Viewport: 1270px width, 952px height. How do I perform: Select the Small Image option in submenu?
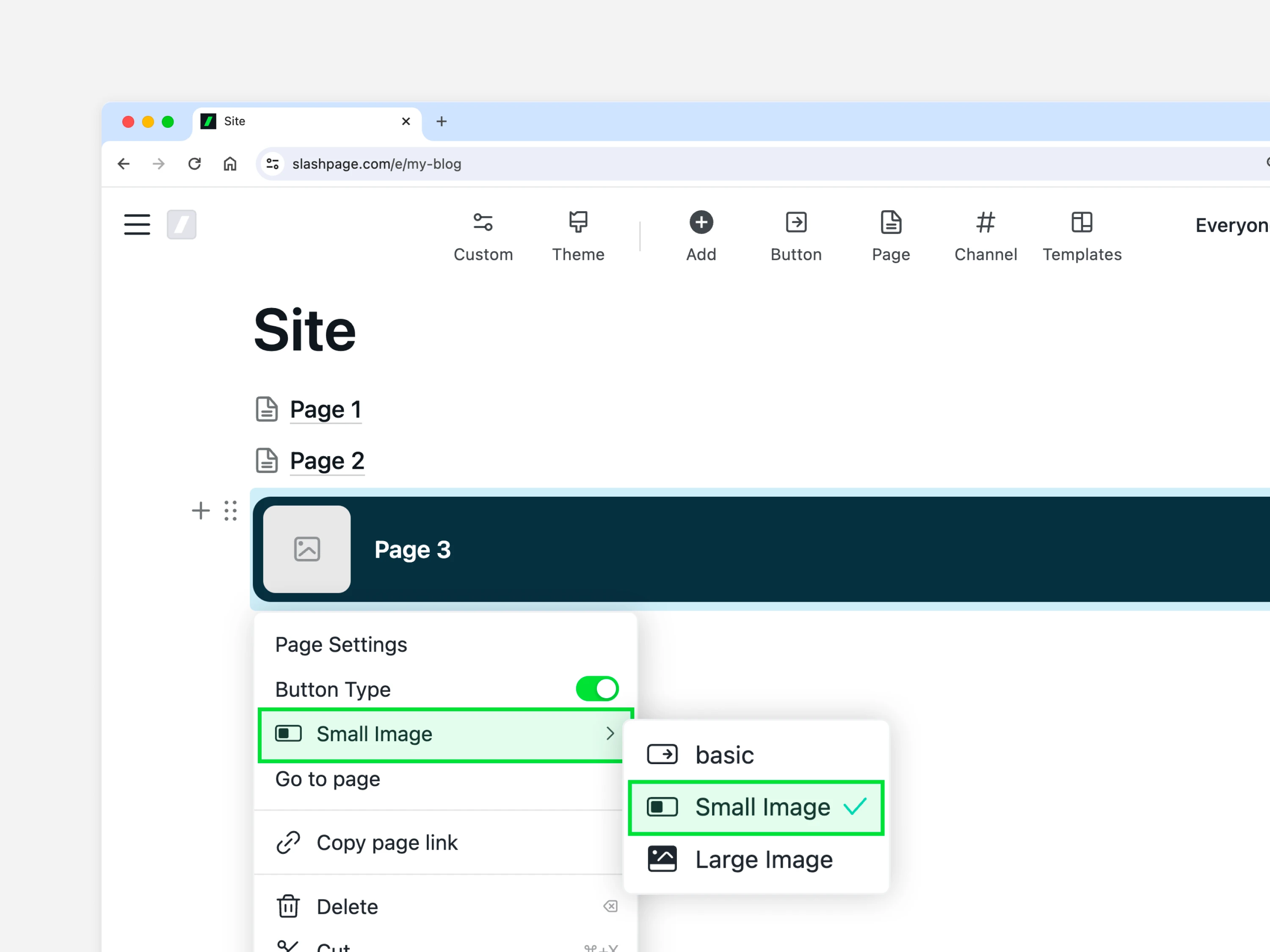click(756, 807)
